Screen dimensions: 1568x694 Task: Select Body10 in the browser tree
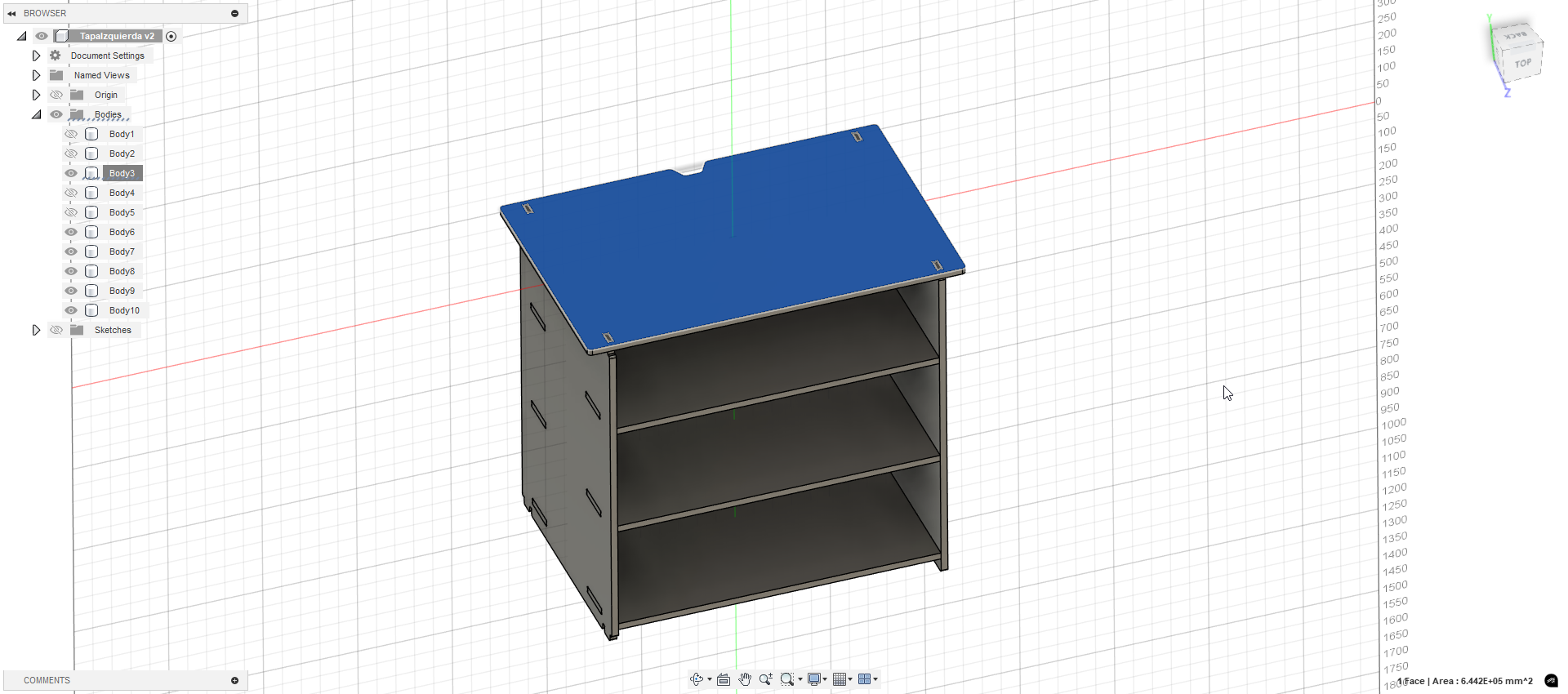coord(124,310)
